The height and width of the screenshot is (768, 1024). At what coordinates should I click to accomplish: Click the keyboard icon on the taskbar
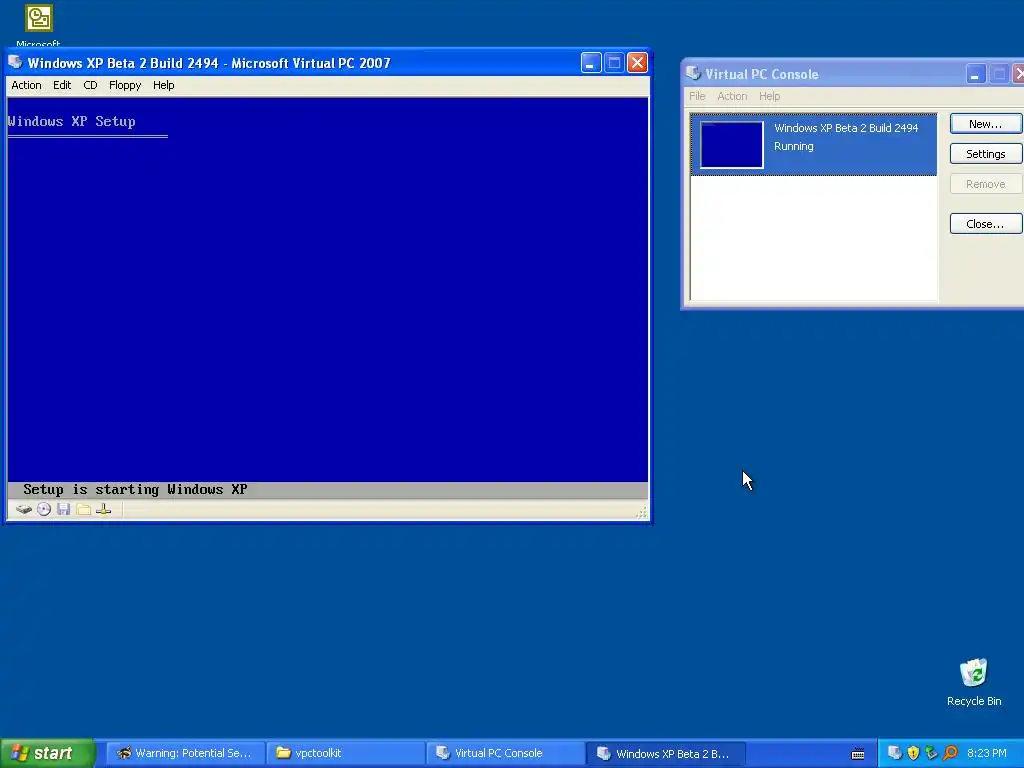pyautogui.click(x=858, y=754)
